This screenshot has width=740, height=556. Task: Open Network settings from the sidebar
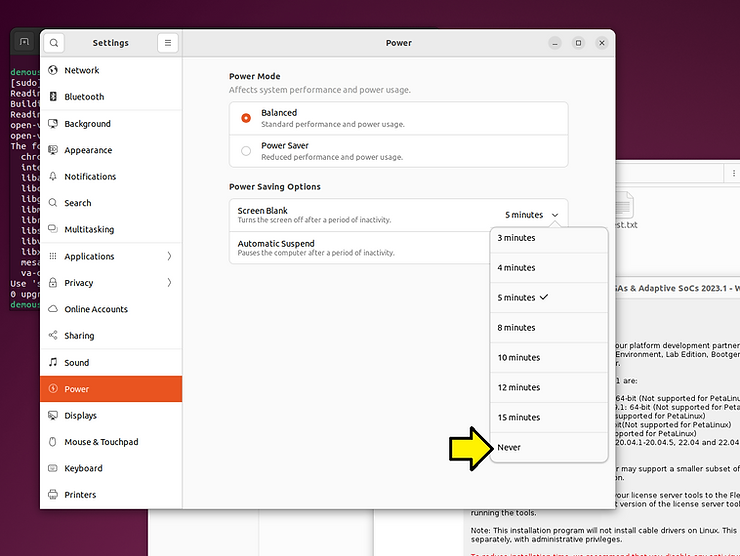[82, 71]
